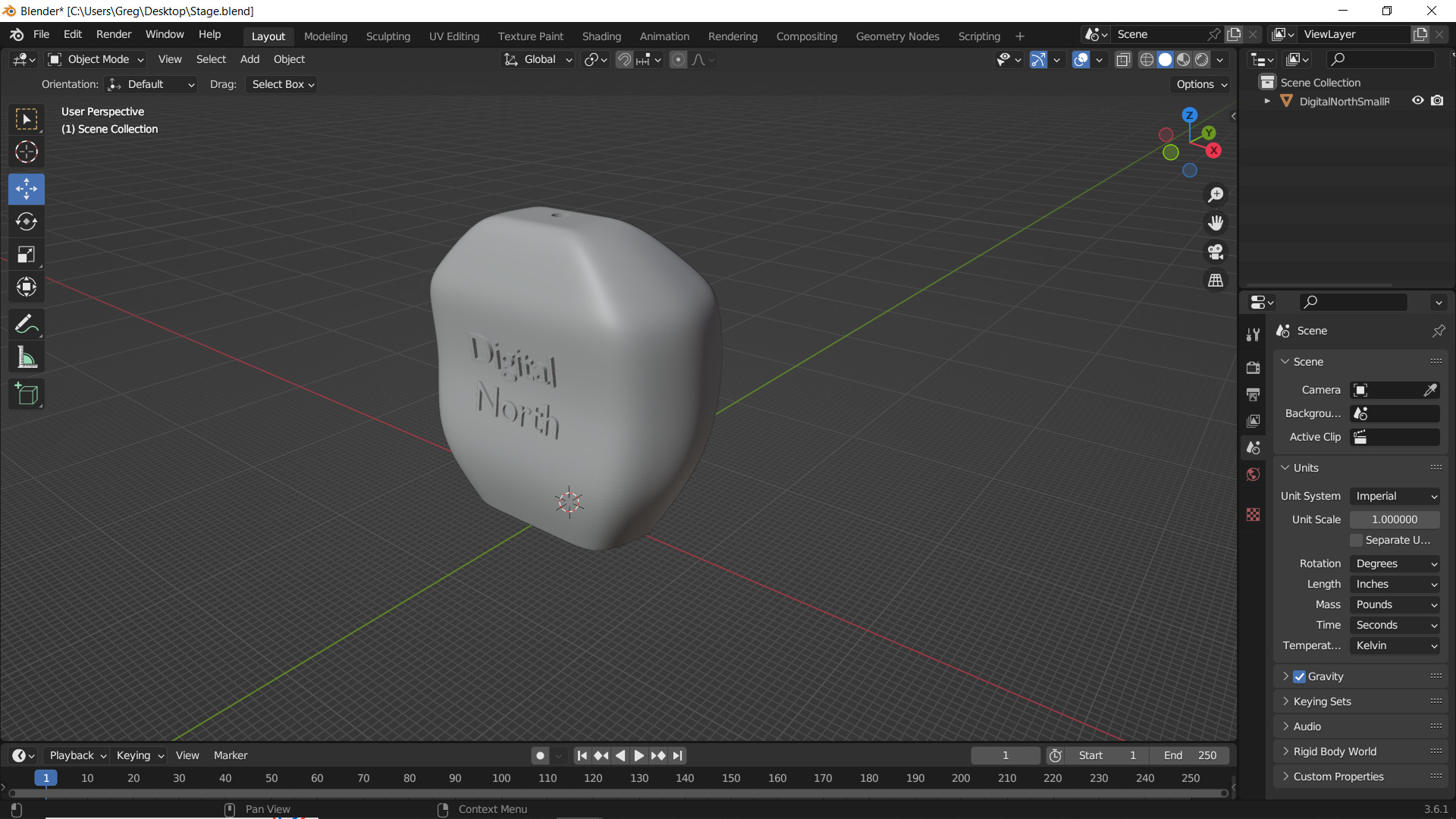
Task: Activate the Rotate tool
Action: (x=27, y=221)
